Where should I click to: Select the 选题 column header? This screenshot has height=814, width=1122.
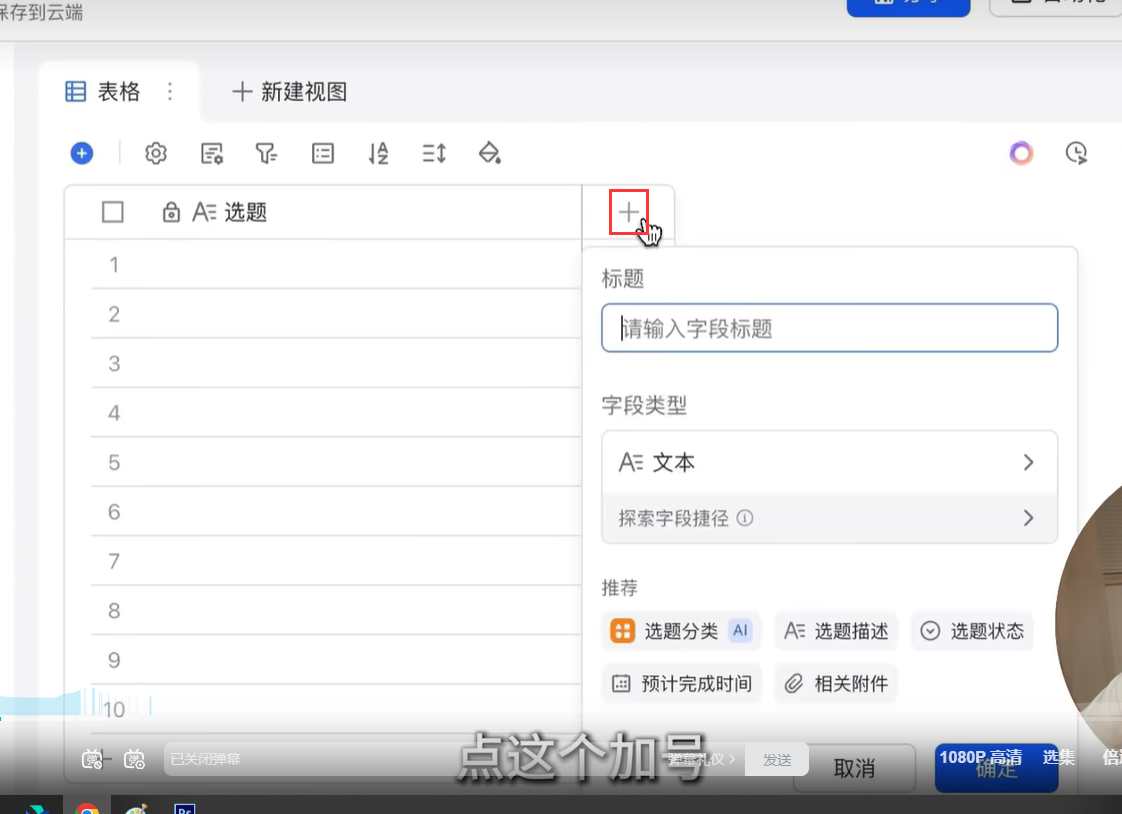[323, 212]
